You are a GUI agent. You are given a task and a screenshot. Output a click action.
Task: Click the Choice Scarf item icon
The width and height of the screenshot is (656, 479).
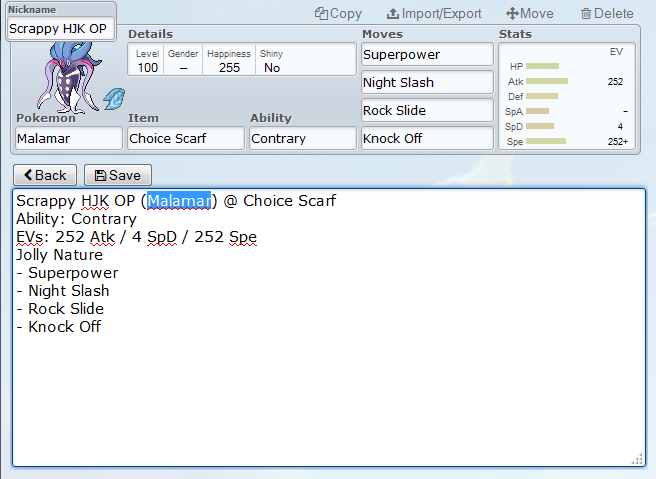click(114, 99)
